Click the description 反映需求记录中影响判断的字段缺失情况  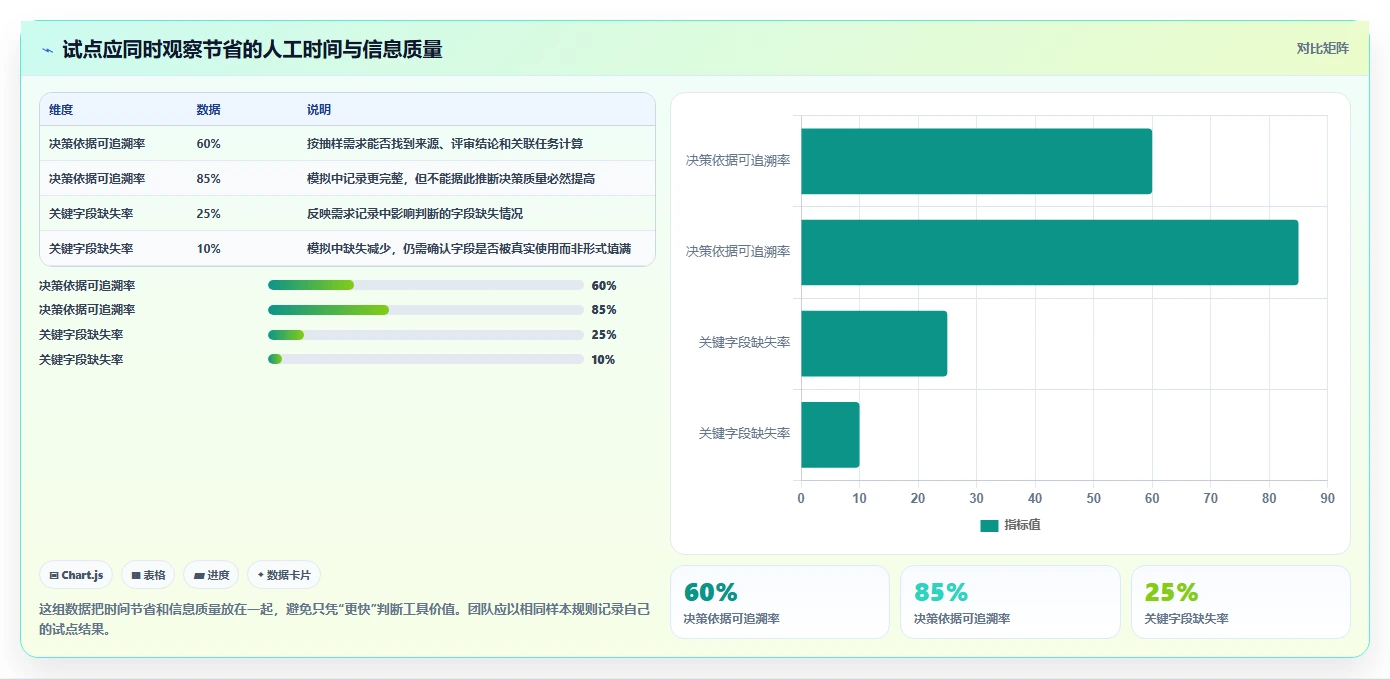(415, 214)
